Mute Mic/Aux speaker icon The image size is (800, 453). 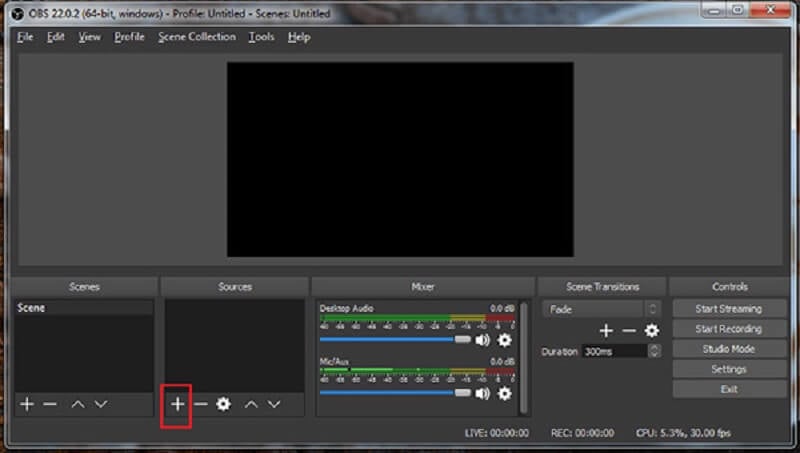point(482,393)
